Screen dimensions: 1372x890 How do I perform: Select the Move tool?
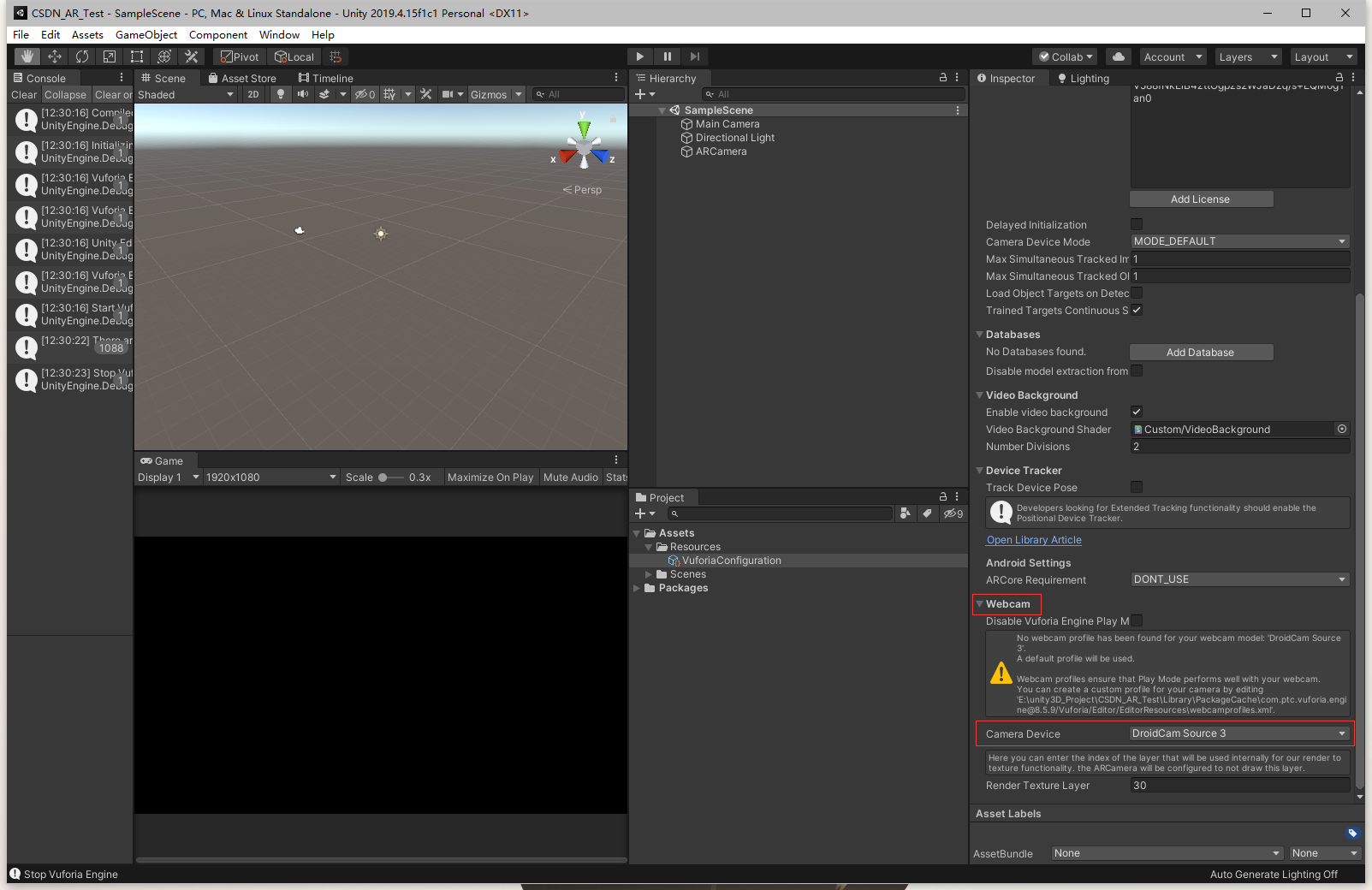coord(54,56)
